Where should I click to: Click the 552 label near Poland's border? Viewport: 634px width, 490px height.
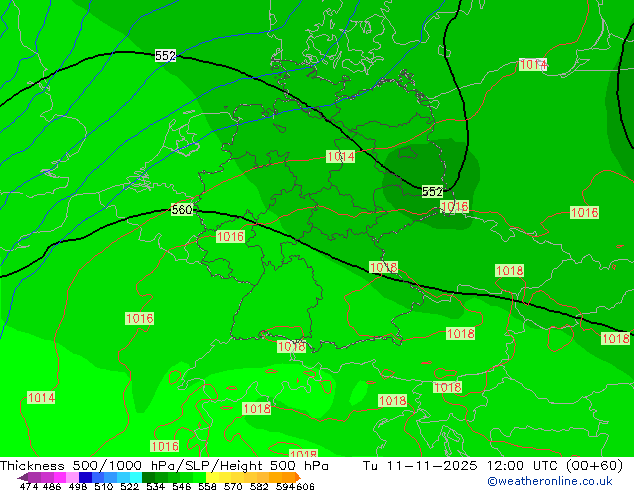[x=432, y=191]
